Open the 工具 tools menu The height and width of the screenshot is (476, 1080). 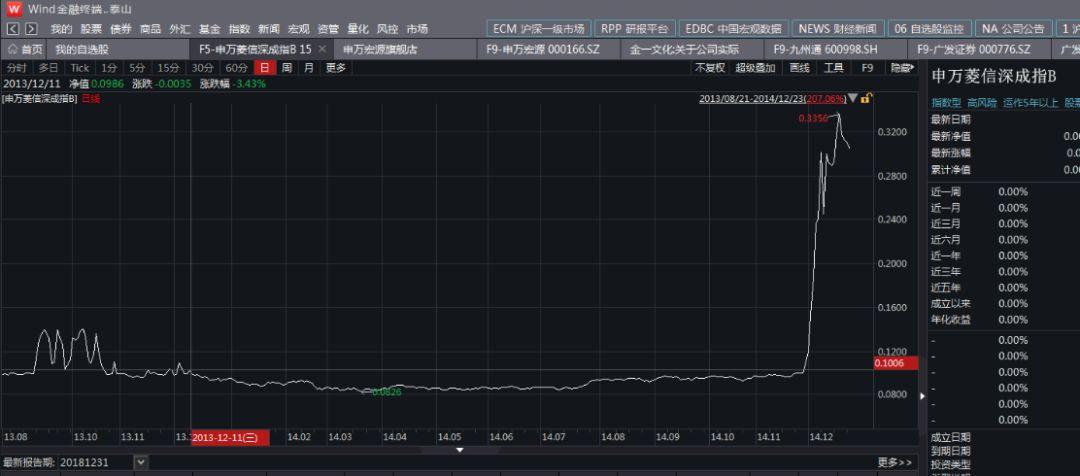833,68
